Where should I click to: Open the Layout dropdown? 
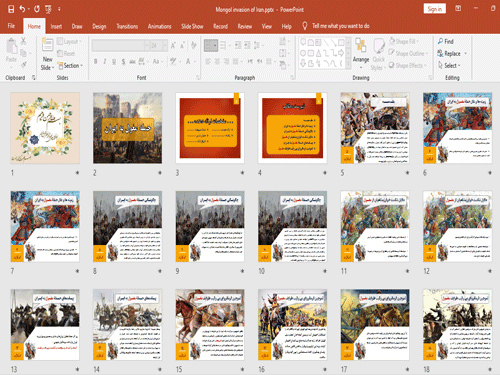click(x=69, y=41)
